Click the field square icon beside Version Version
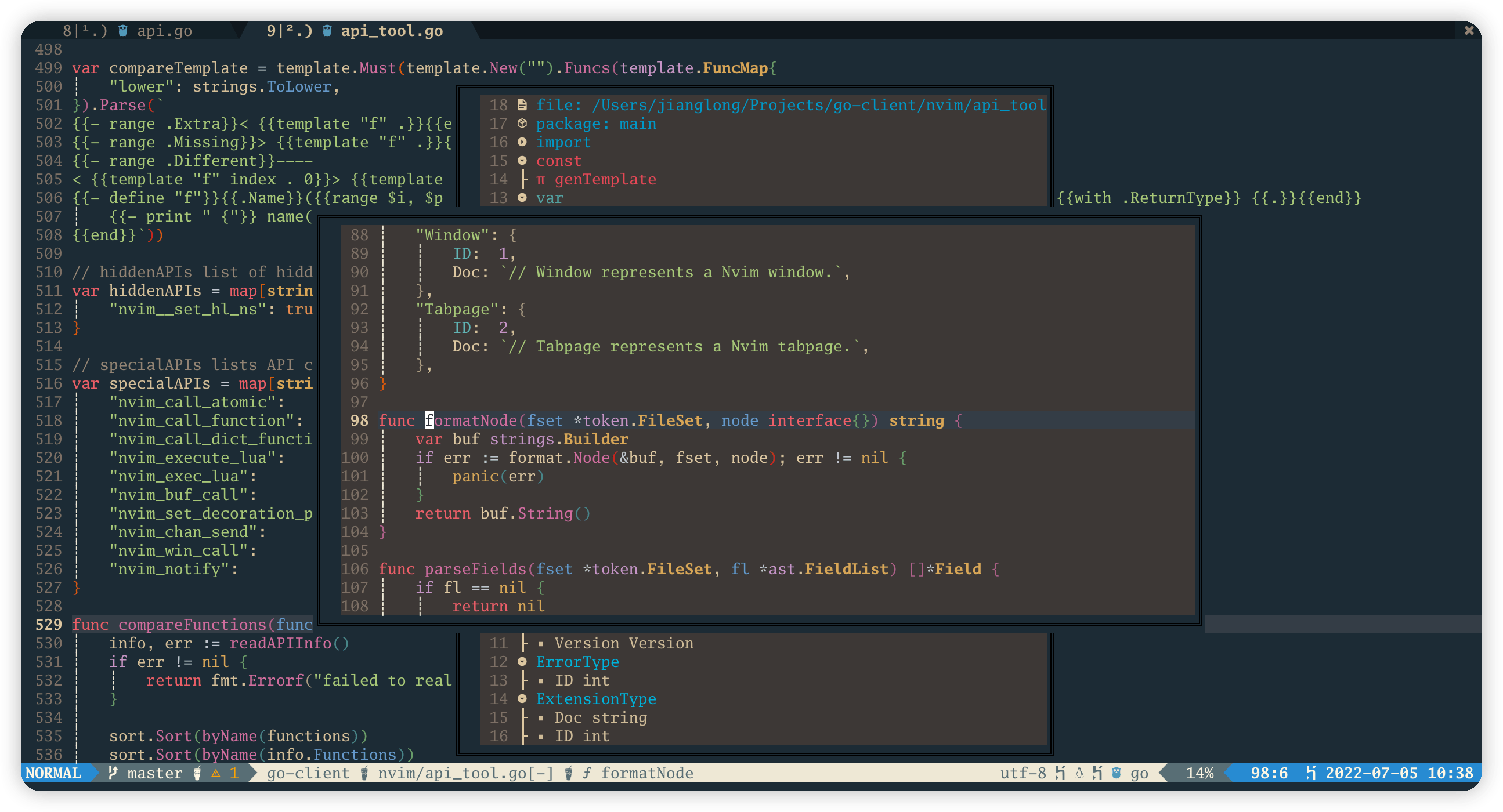Viewport: 1503px width, 812px height. [541, 644]
